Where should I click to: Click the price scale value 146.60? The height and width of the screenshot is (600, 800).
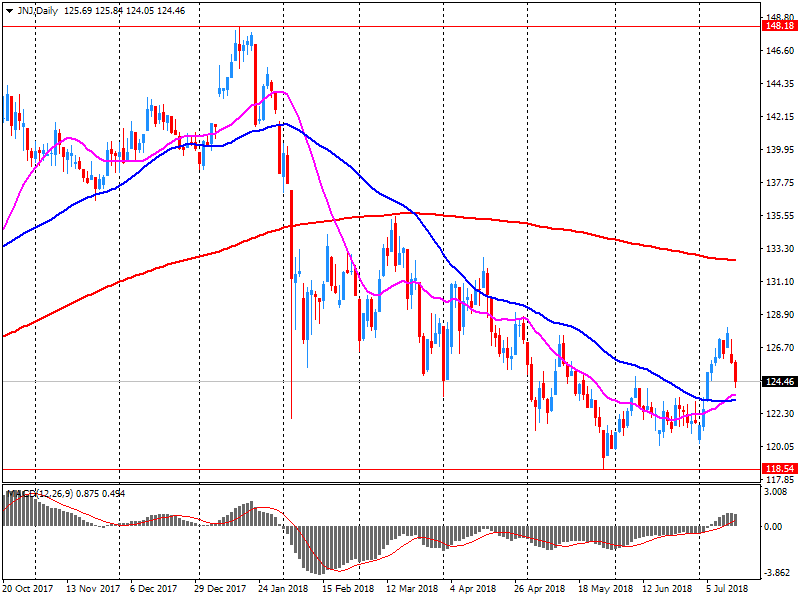point(781,51)
